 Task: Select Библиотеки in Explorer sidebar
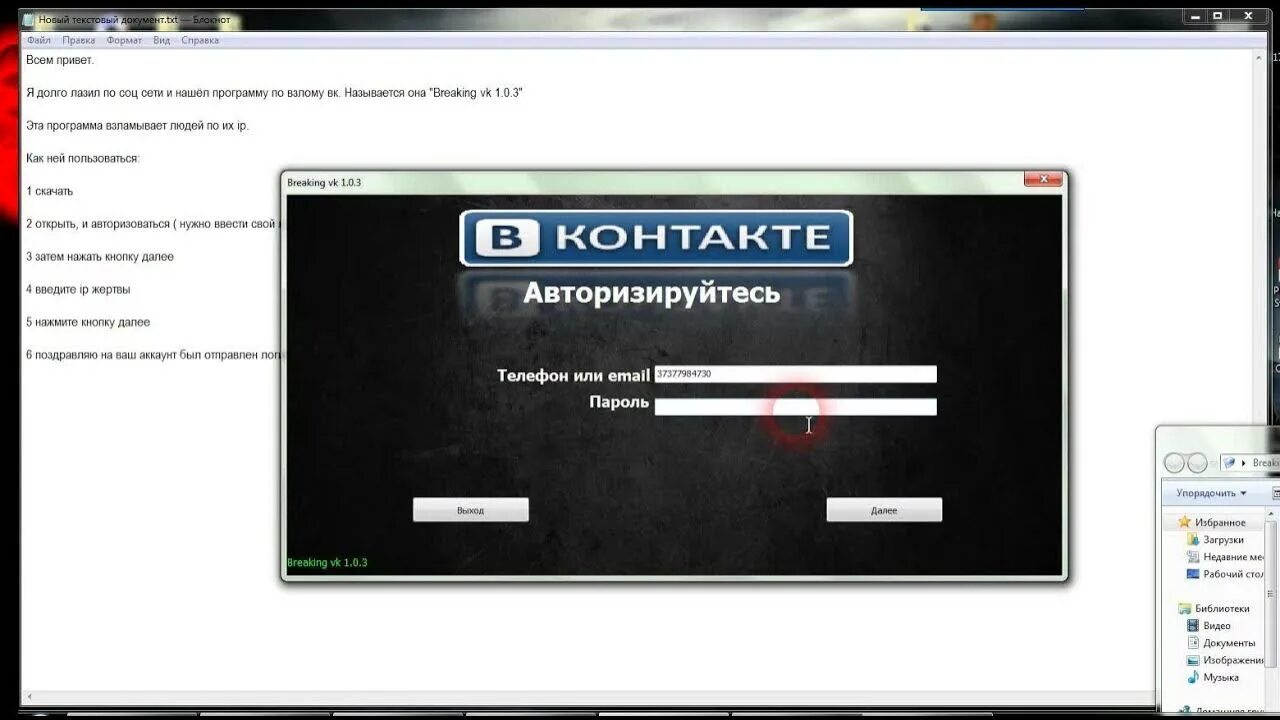click(x=1222, y=608)
